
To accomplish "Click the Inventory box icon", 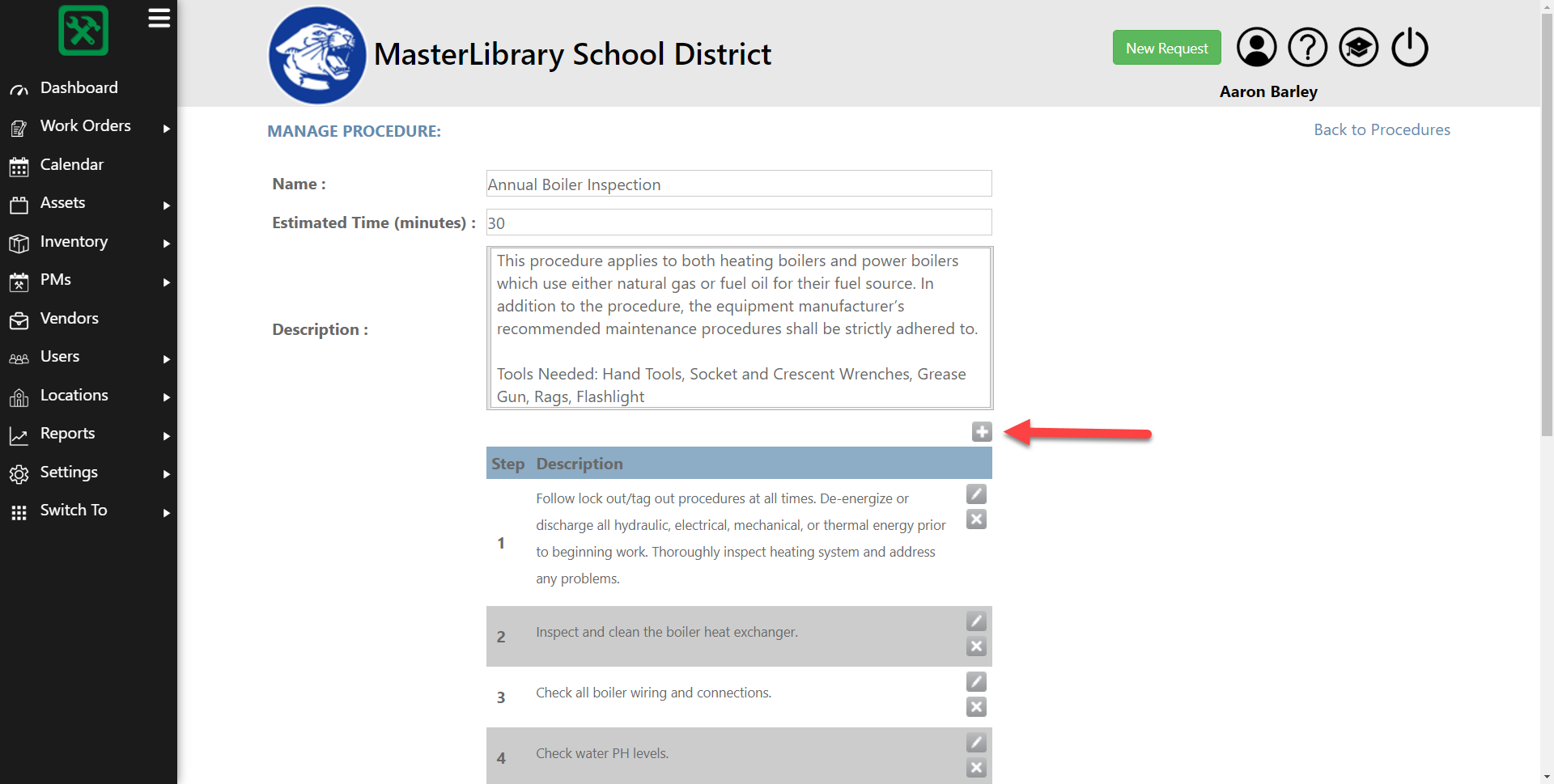I will (x=19, y=244).
